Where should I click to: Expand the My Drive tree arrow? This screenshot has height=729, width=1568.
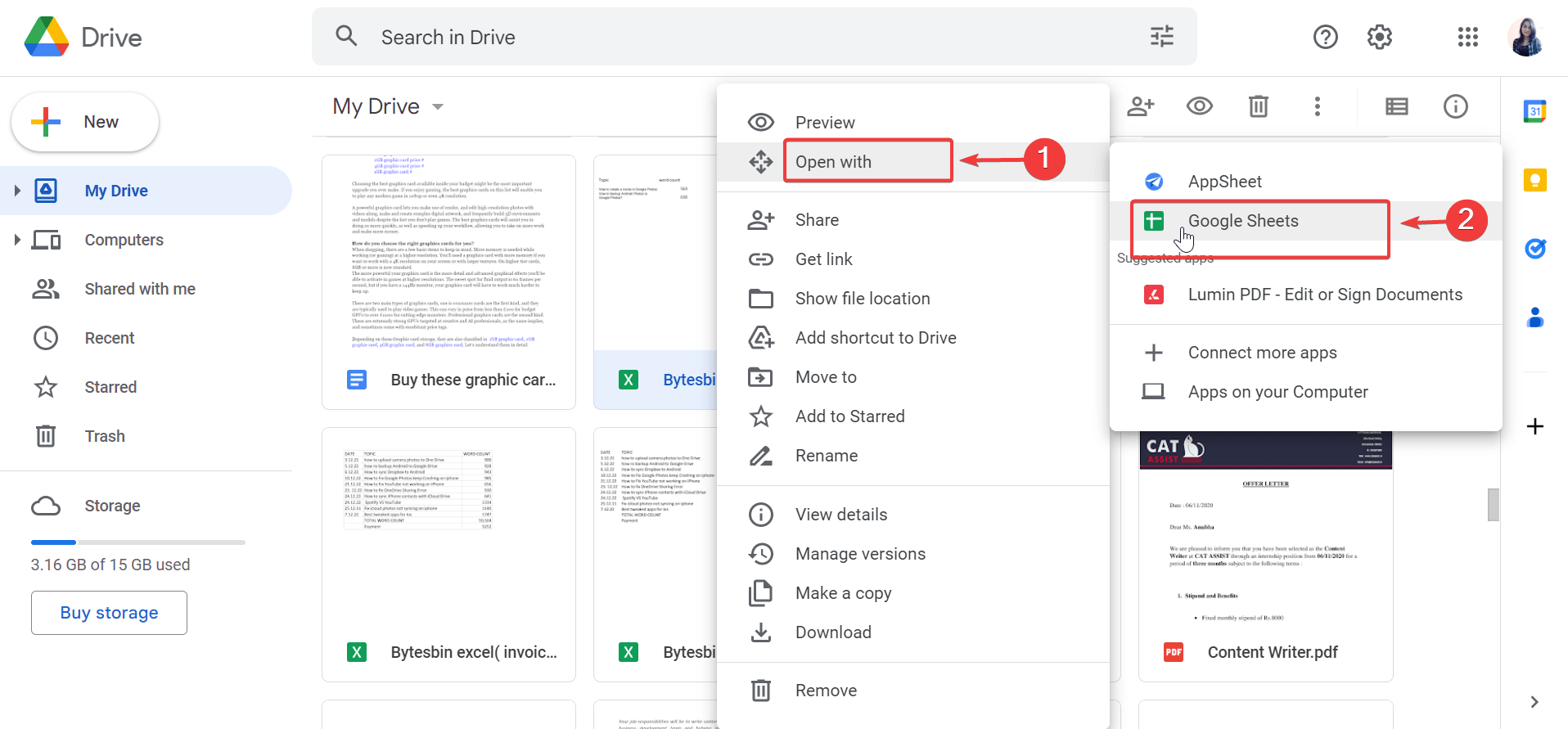pyautogui.click(x=17, y=191)
